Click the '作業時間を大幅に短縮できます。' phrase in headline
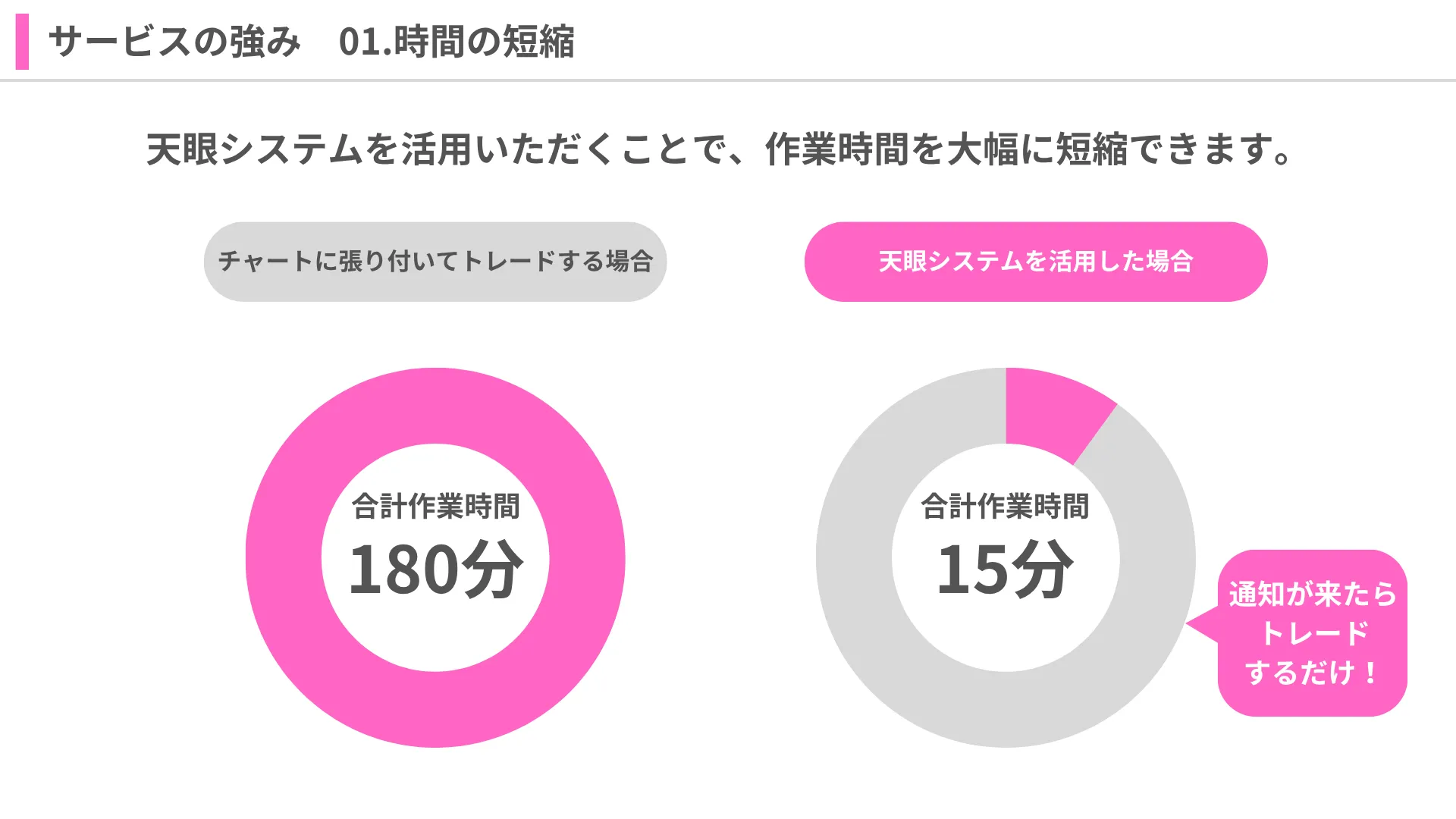Screen dimensions: 1456x819 point(1028,149)
